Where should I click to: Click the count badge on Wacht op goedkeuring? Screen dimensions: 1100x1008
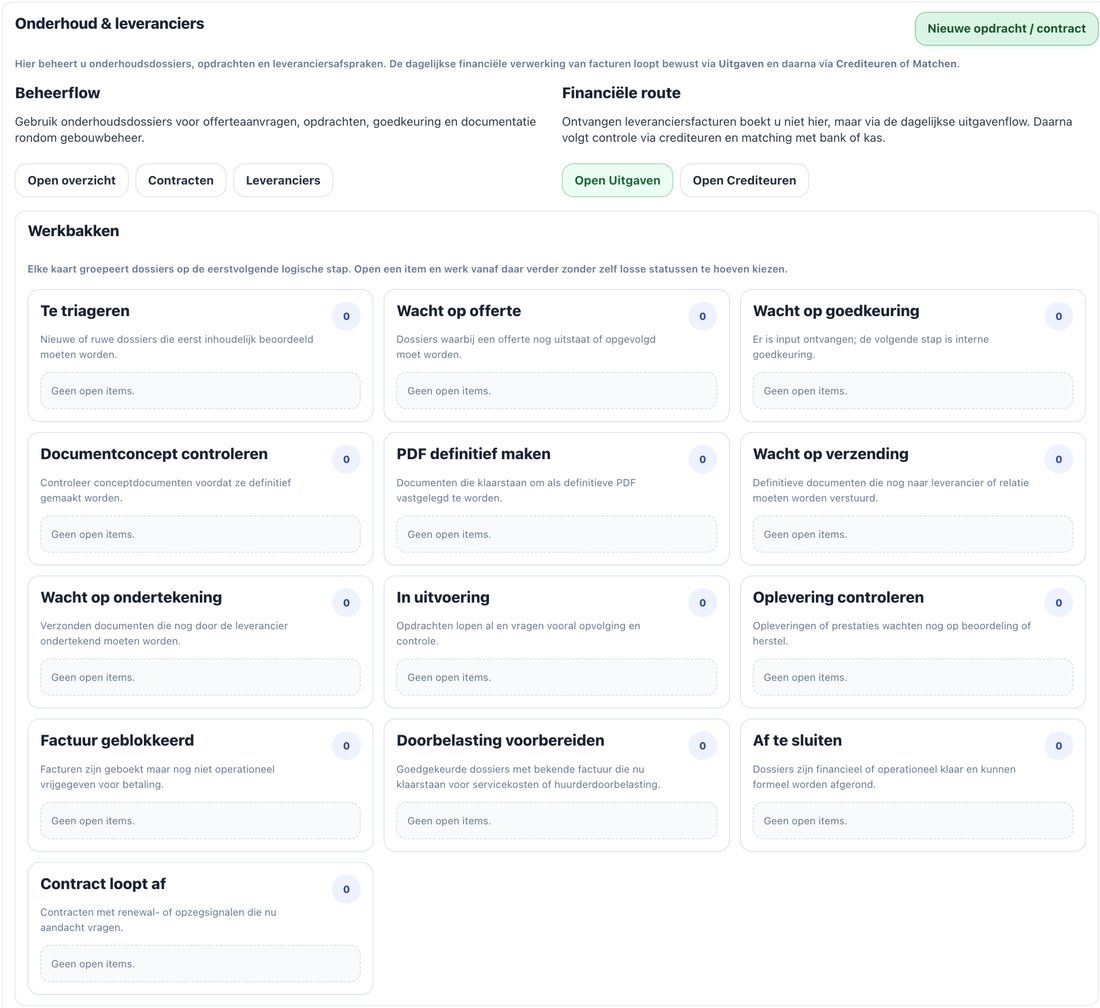click(1059, 316)
